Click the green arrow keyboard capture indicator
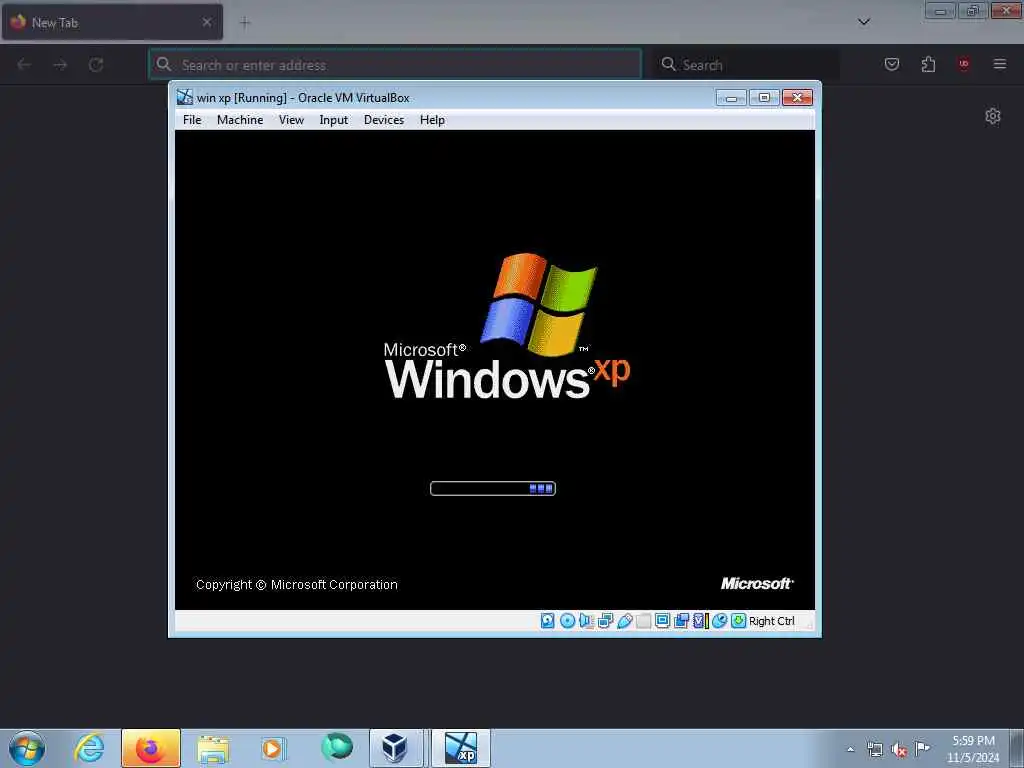The width and height of the screenshot is (1024, 768). [738, 620]
